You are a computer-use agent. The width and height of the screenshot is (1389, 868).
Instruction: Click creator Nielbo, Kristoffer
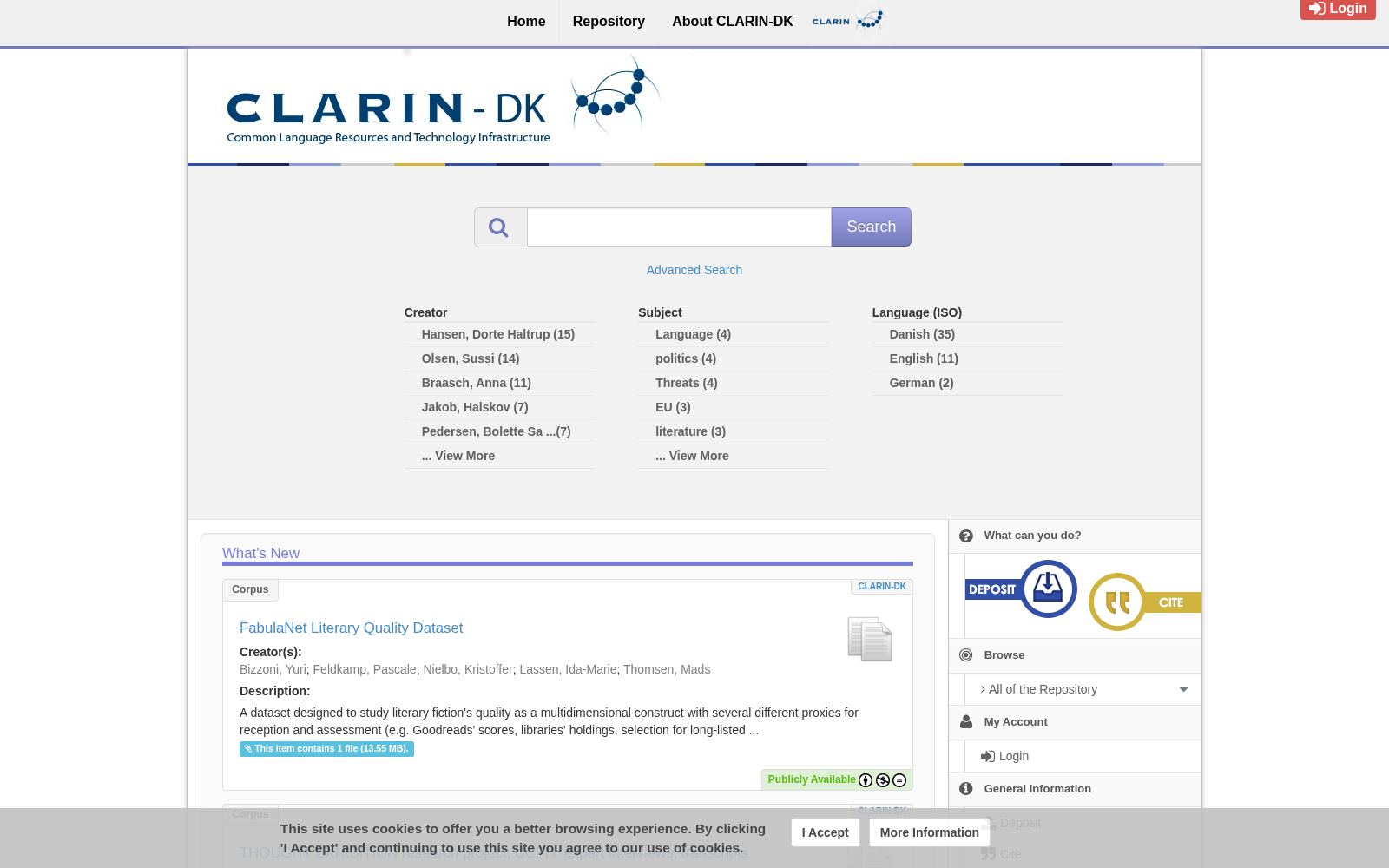468,669
